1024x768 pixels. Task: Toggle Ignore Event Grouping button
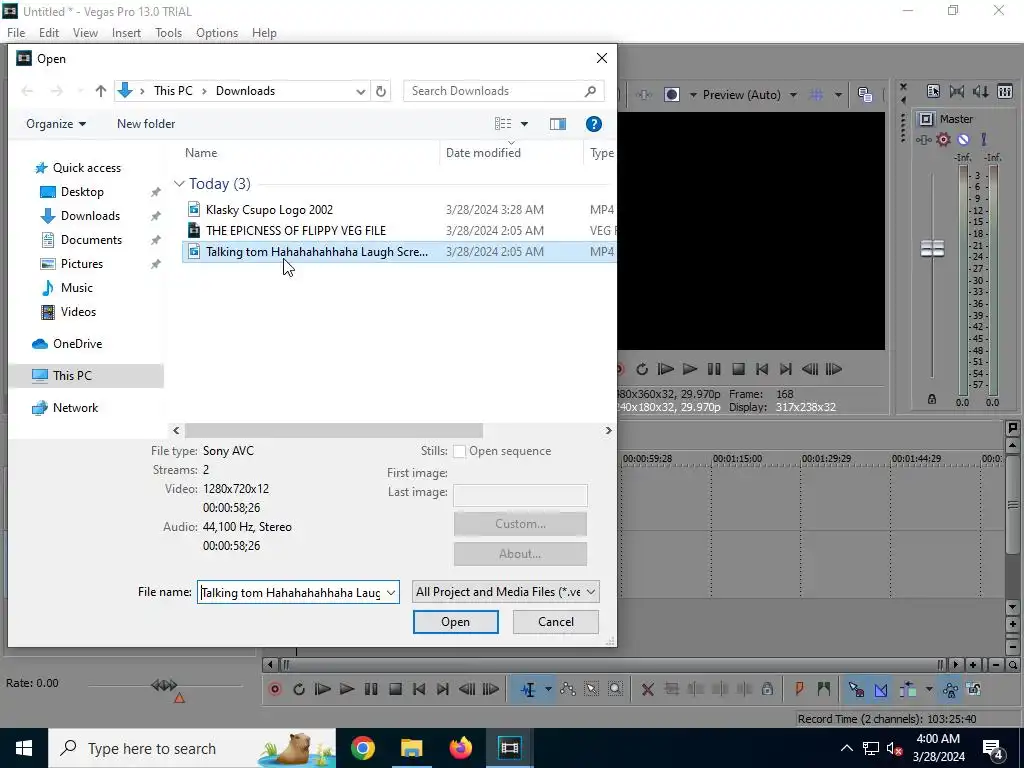(974, 689)
